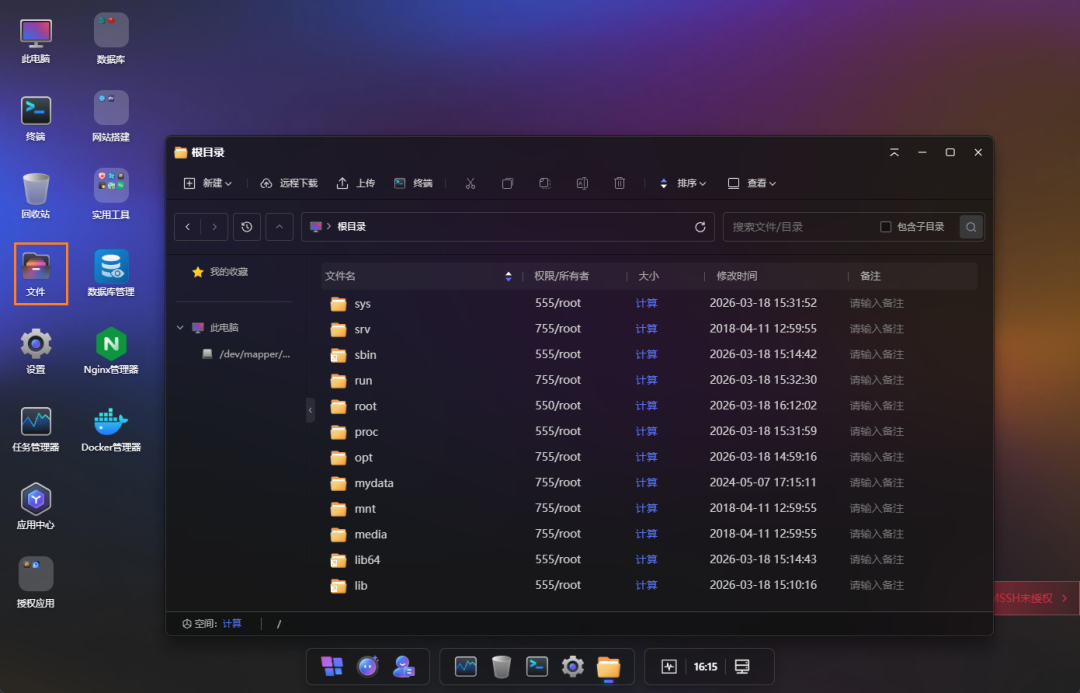Screen dimensions: 1080x693
Task: Open the 实用工具 desktop folder
Action: pyautogui.click(x=111, y=195)
